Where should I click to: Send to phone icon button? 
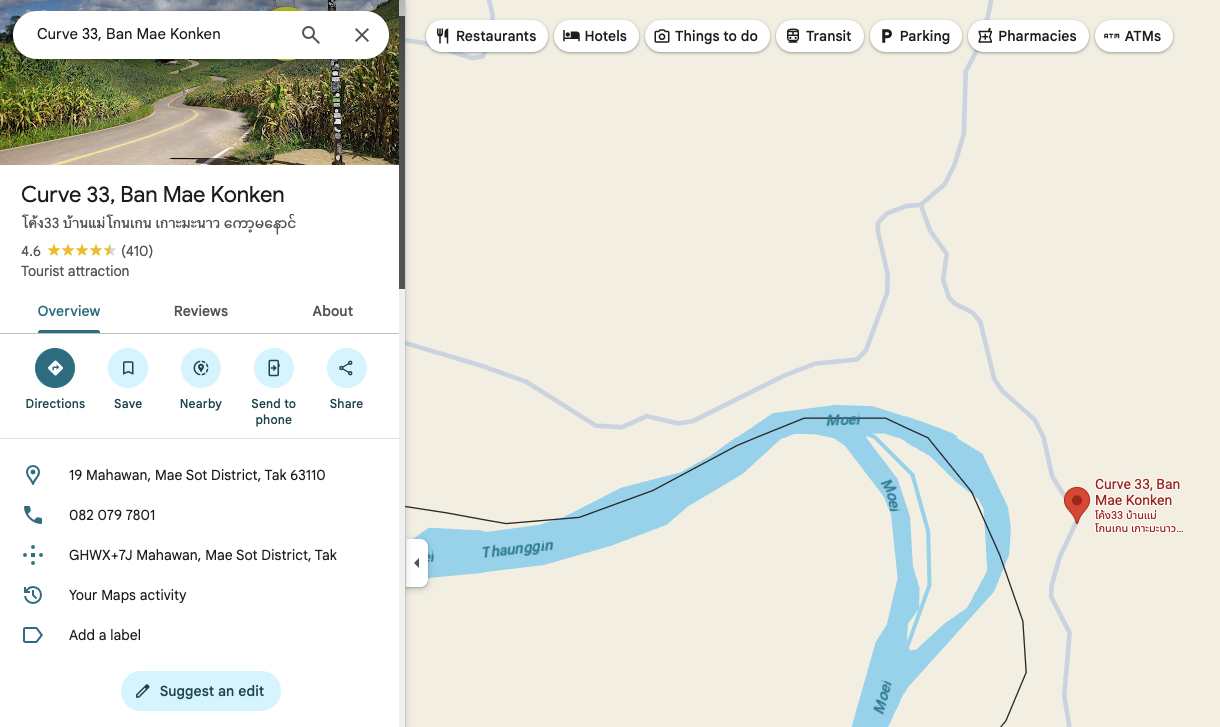coord(274,368)
